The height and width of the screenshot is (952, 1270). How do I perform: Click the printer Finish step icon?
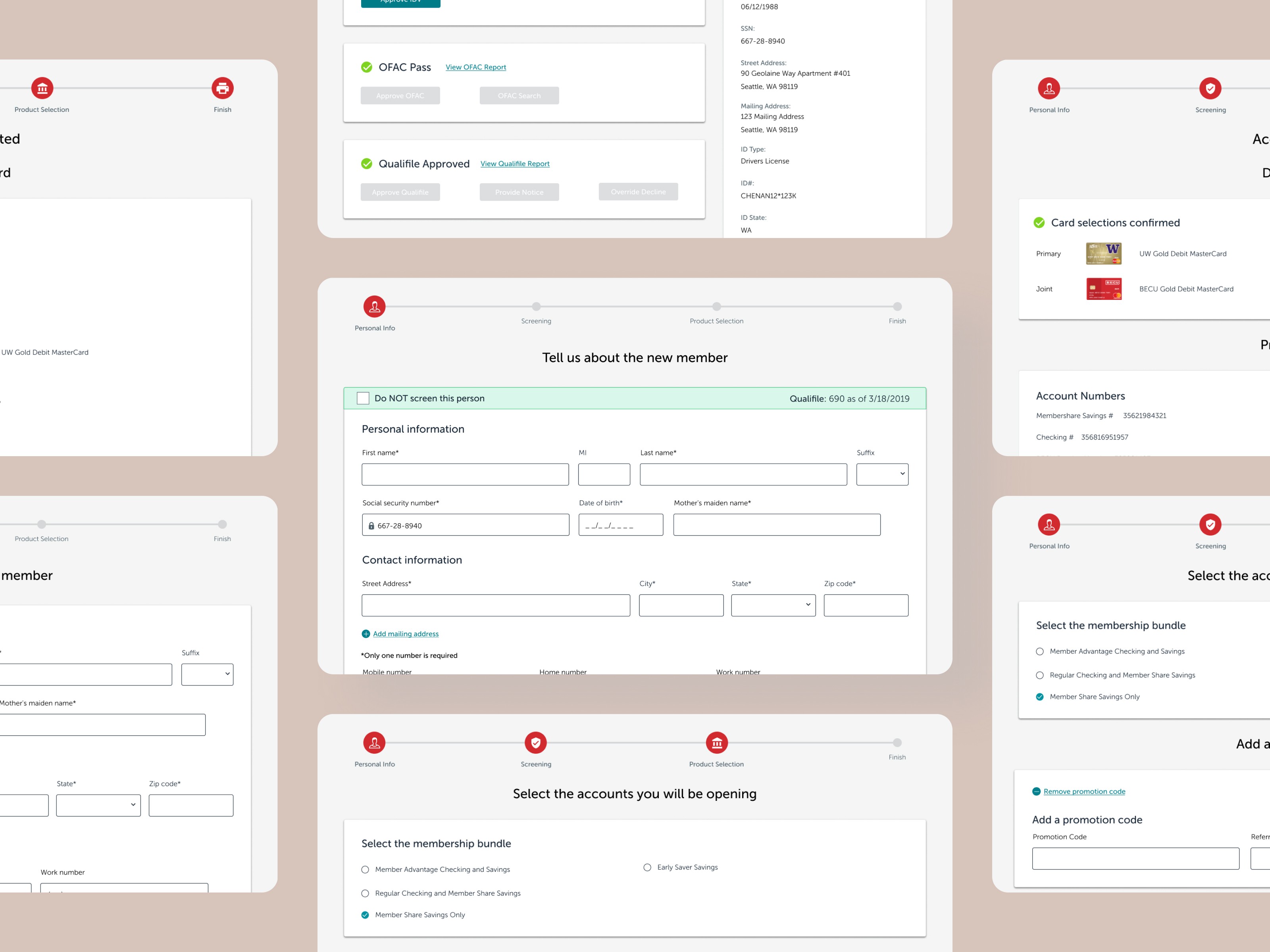click(222, 88)
